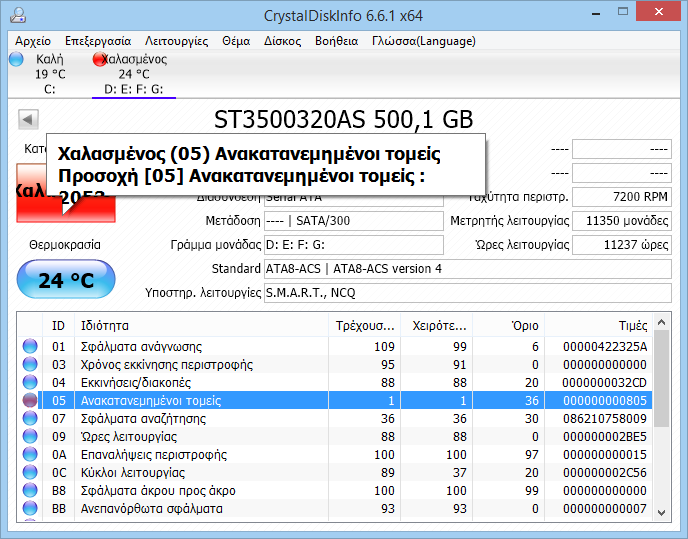Click the red health status button

[x=66, y=193]
